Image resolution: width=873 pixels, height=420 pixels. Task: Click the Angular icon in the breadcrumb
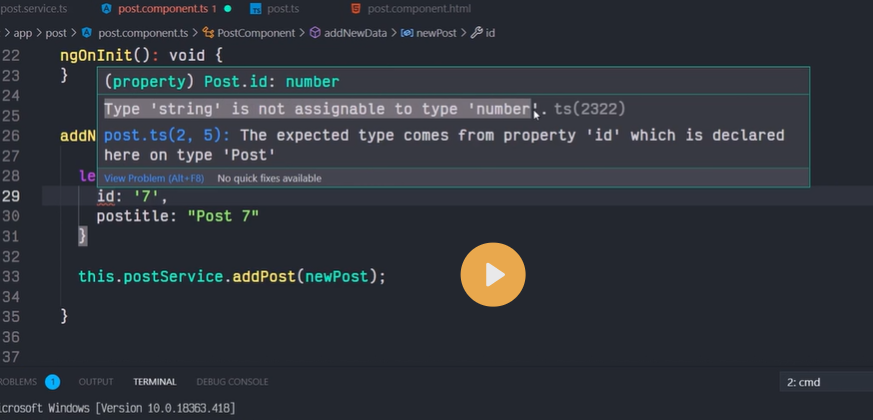[x=86, y=33]
